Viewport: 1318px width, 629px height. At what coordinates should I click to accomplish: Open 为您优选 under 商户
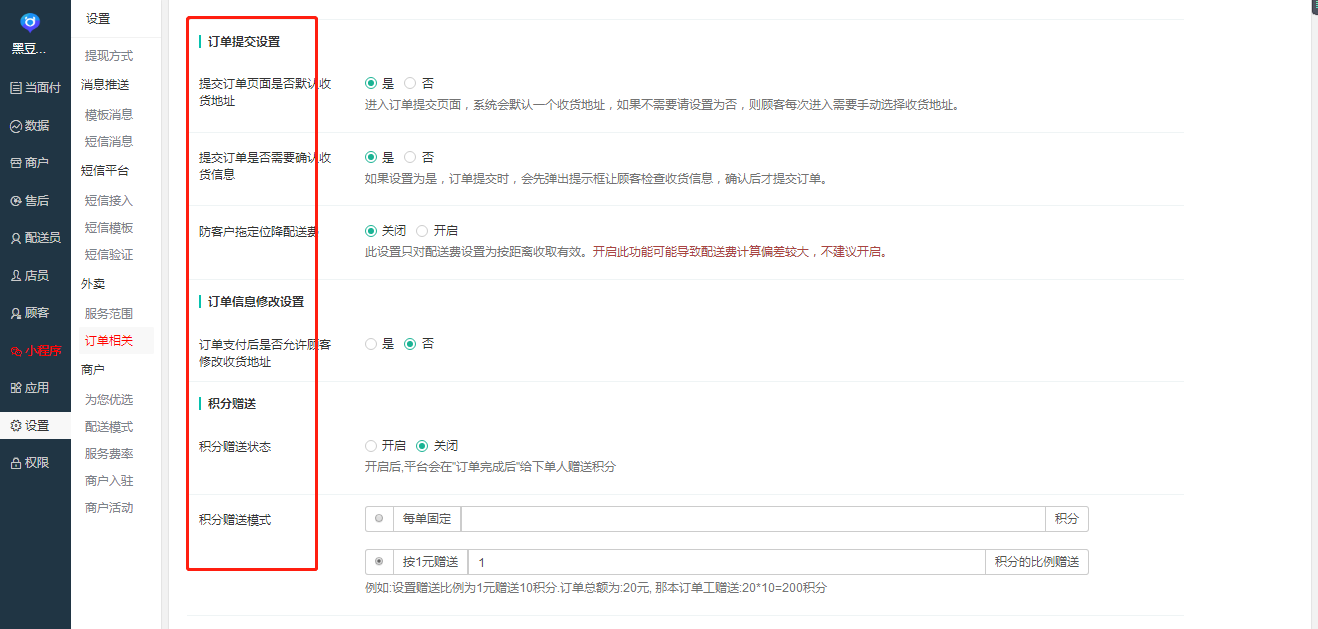(109, 400)
